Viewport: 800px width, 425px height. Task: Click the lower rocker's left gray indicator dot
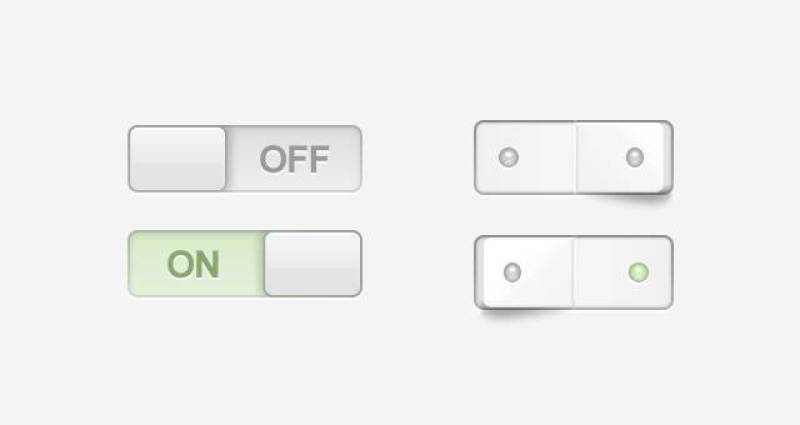point(512,272)
